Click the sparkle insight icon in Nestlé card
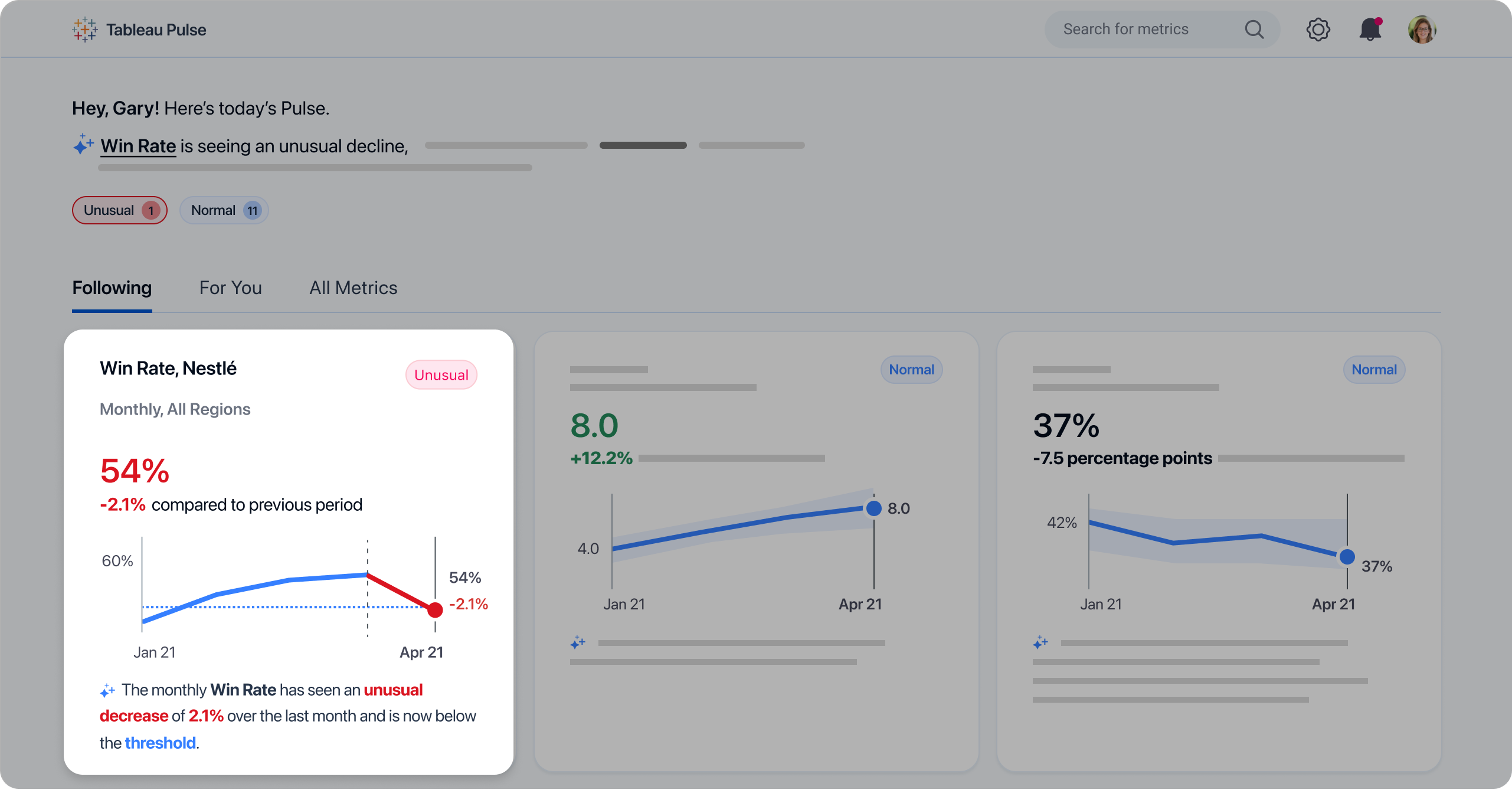The image size is (1512, 796). pos(107,690)
